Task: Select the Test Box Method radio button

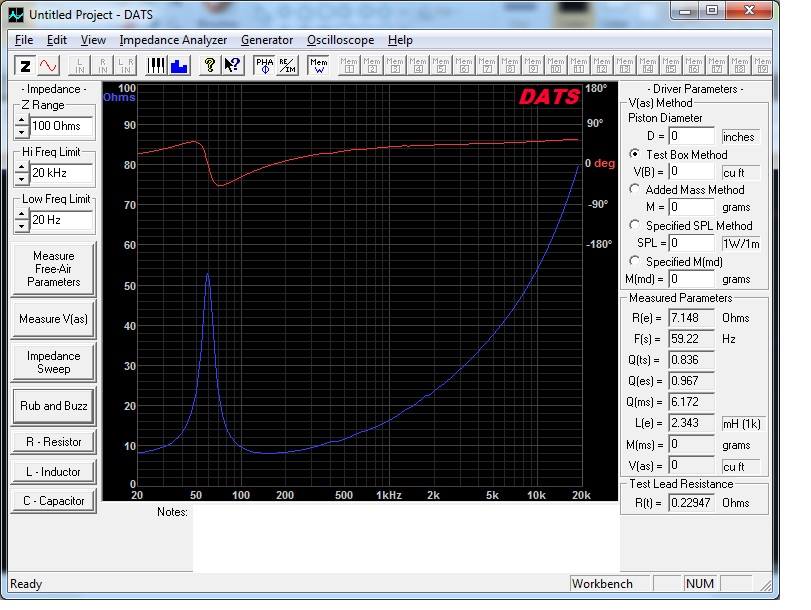Action: tap(634, 154)
